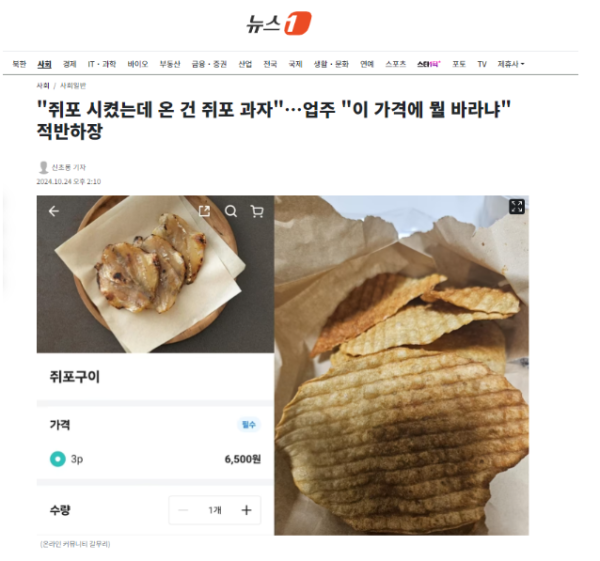
Task: Expand the article image to fullscreen
Action: [x=517, y=207]
